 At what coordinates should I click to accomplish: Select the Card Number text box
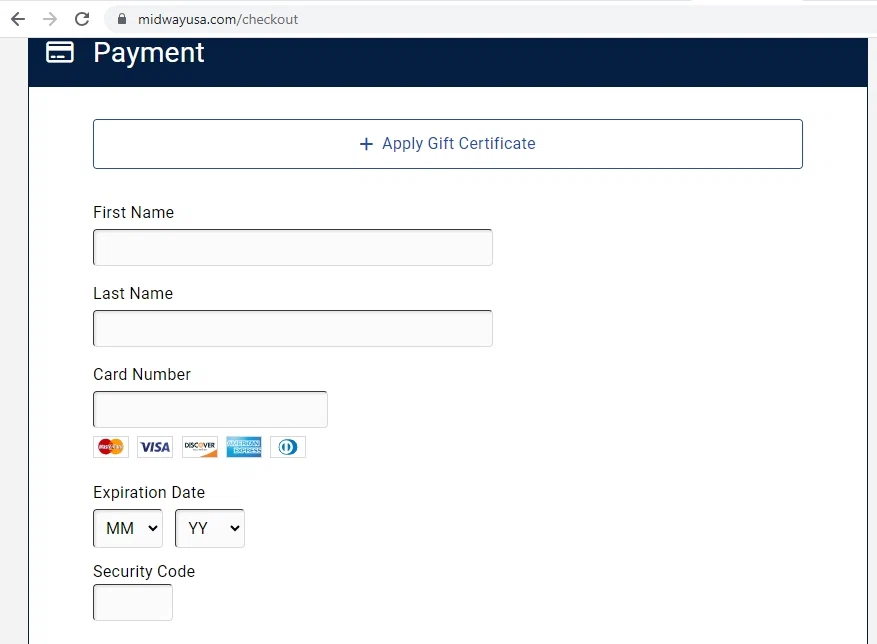tap(210, 410)
